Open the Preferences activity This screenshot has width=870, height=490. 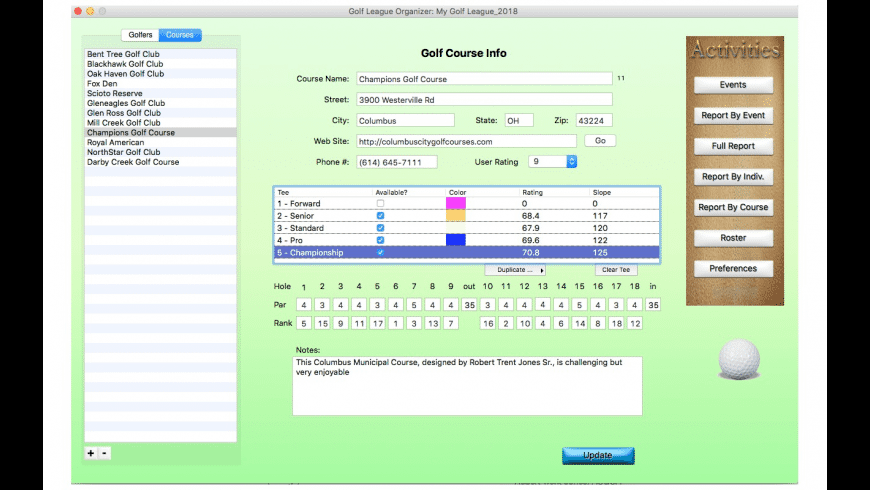[733, 269]
